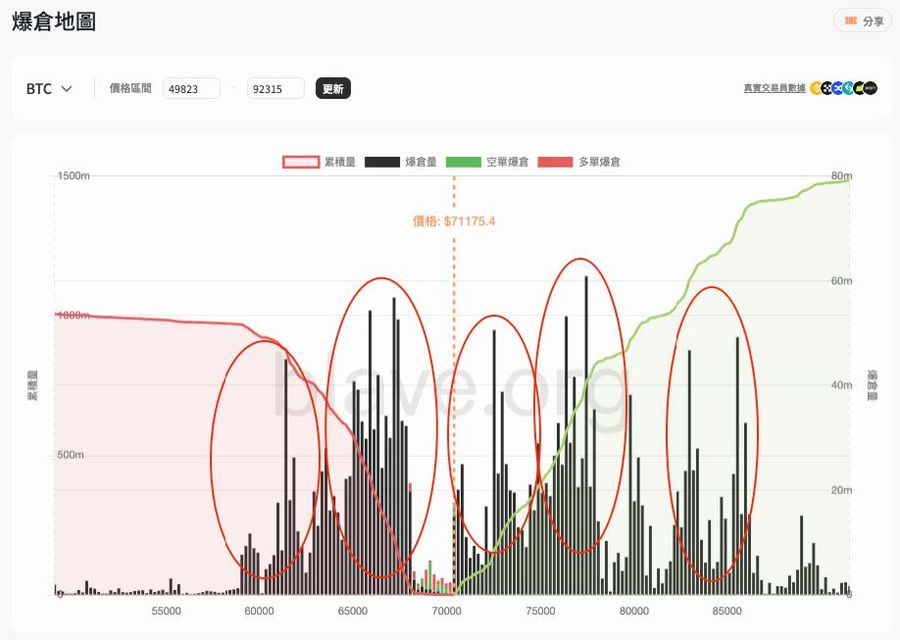This screenshot has height=640, width=900.
Task: Click the lower price input showing 49823
Action: pyautogui.click(x=191, y=88)
